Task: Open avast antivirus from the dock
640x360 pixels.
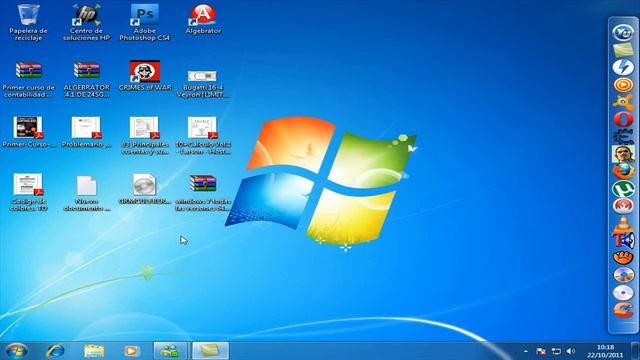Action: pos(623,102)
